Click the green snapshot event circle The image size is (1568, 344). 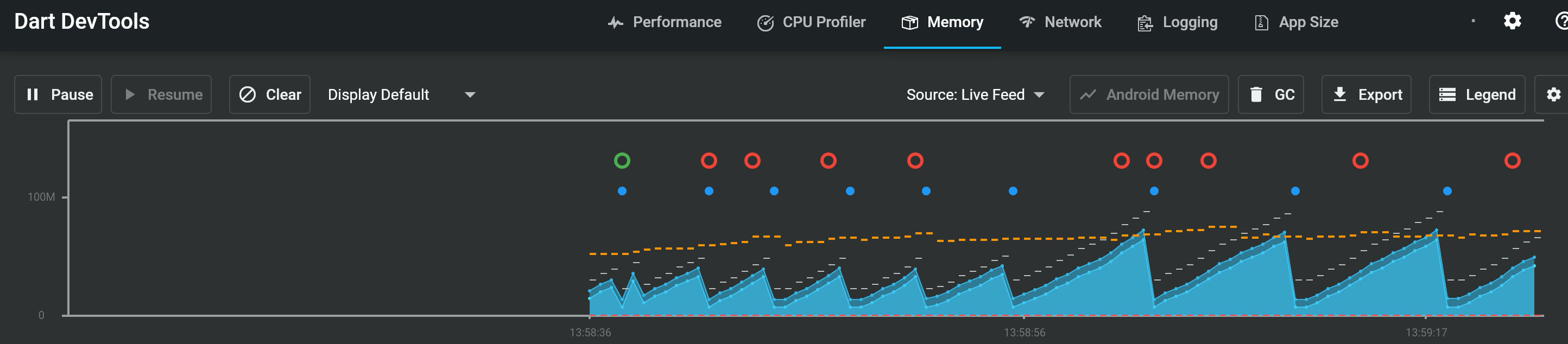click(x=622, y=161)
